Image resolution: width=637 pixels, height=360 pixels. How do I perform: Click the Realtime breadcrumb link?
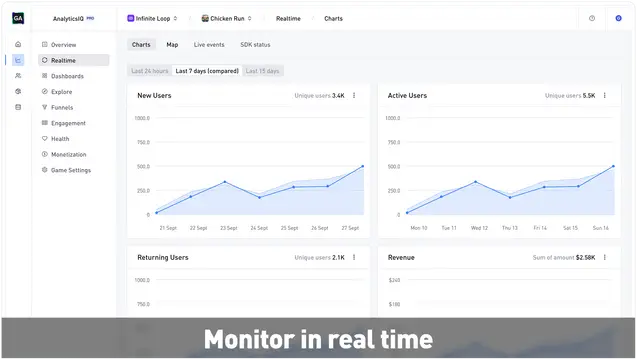(288, 19)
